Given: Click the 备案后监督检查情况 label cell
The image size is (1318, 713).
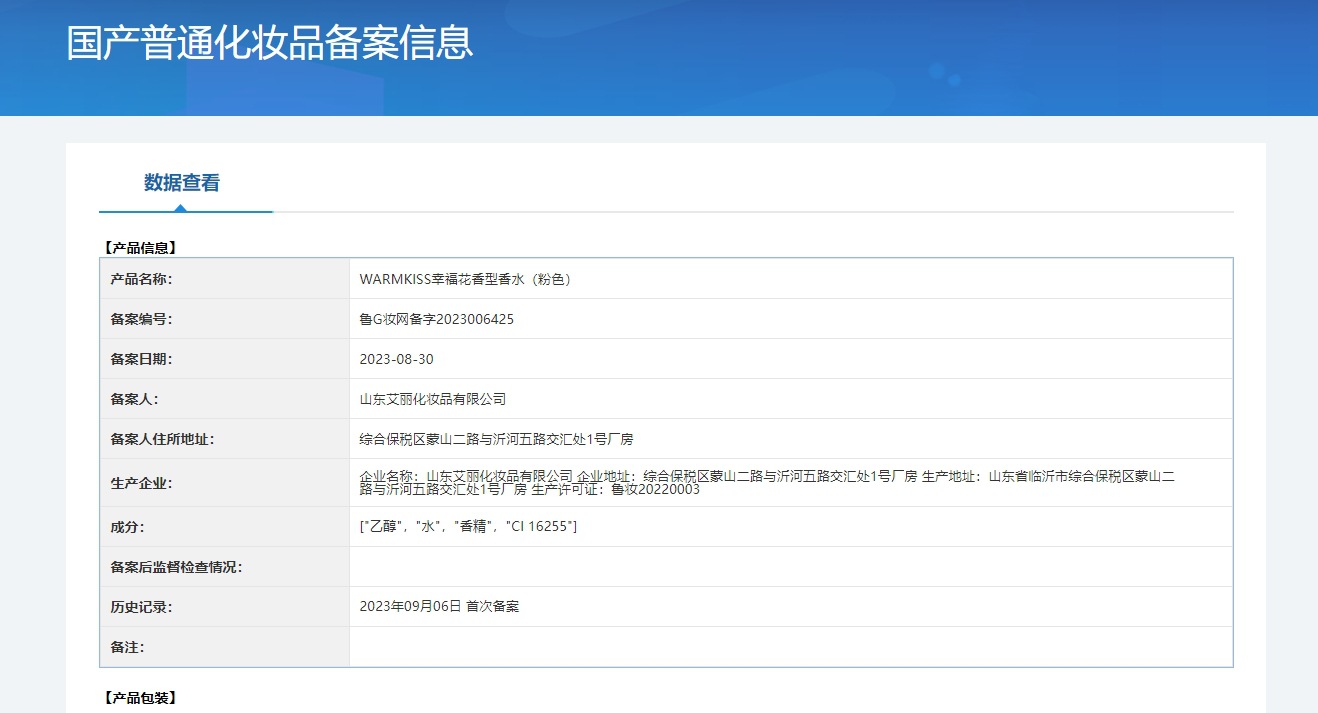Looking at the screenshot, I should 225,567.
